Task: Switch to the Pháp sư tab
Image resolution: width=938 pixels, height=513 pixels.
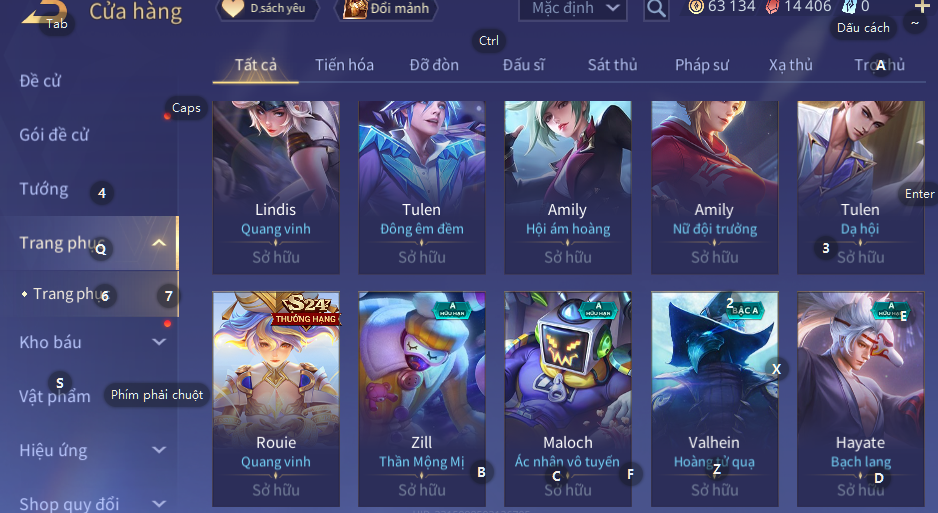Action: pos(702,65)
